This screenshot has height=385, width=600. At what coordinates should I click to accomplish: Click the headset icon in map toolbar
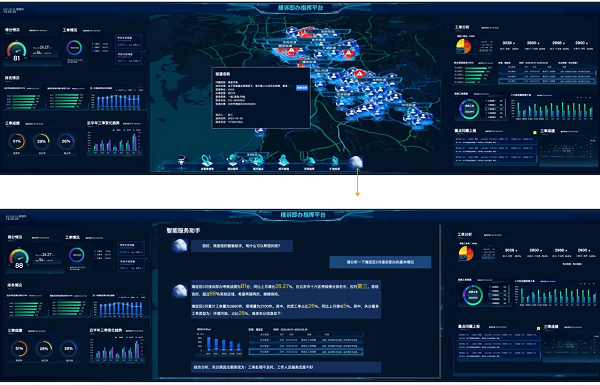point(207,161)
